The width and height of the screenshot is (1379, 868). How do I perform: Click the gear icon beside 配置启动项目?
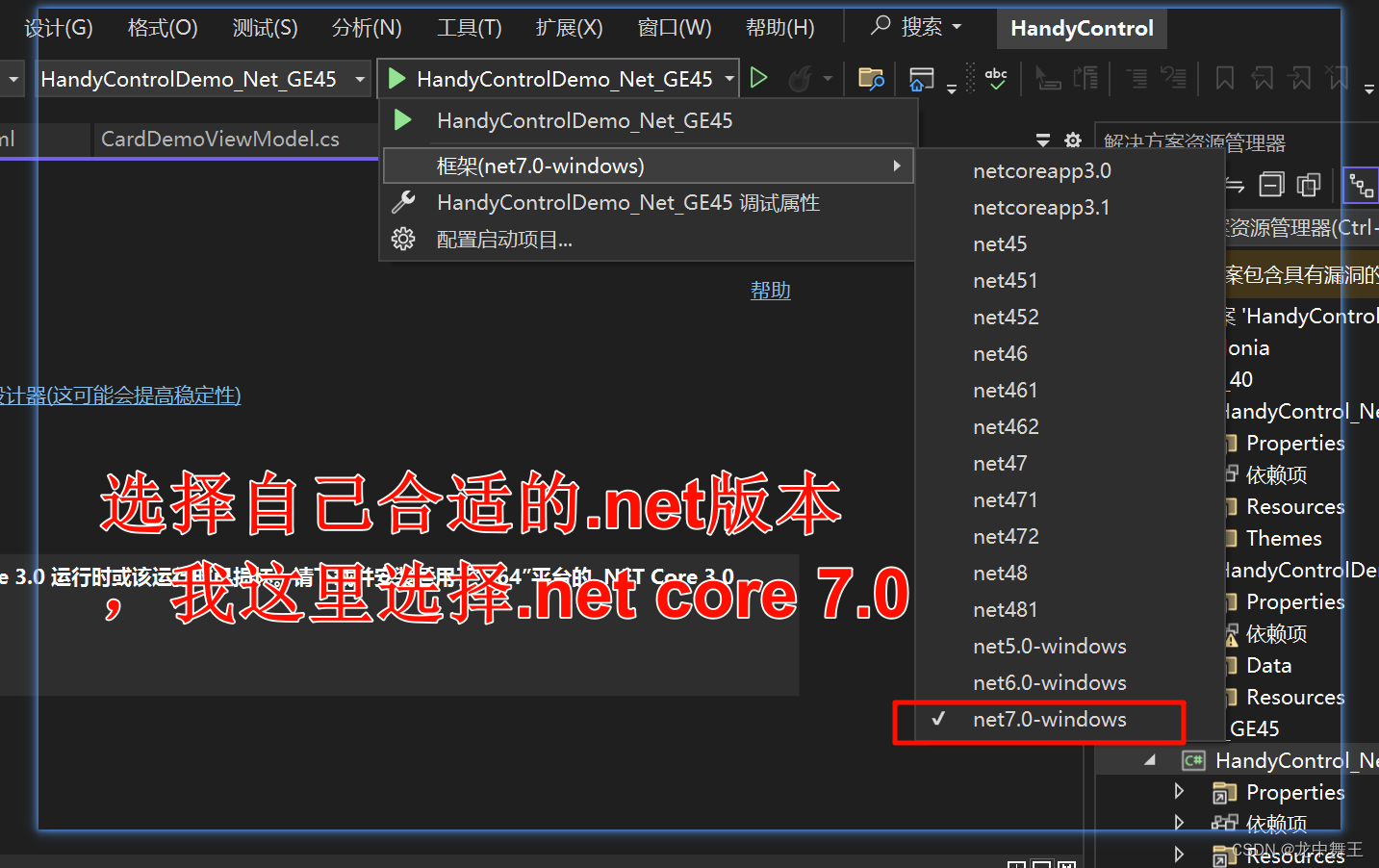click(x=403, y=239)
